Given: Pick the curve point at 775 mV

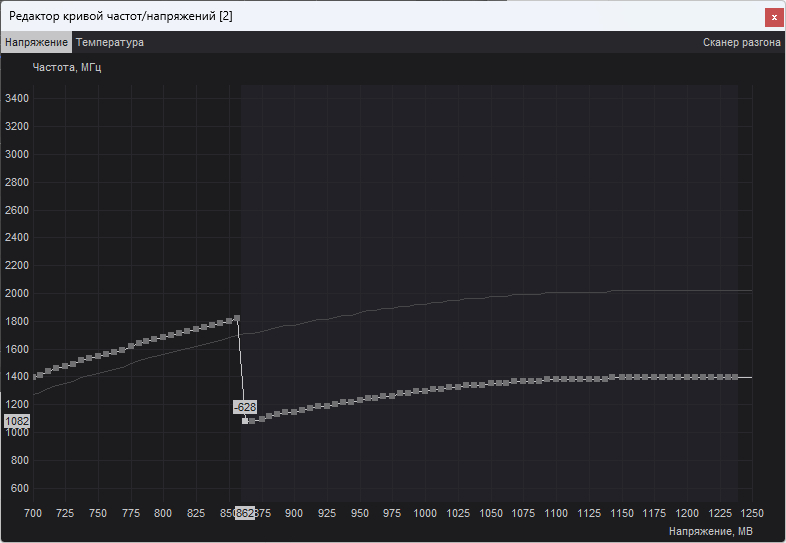Looking at the screenshot, I should (x=131, y=346).
